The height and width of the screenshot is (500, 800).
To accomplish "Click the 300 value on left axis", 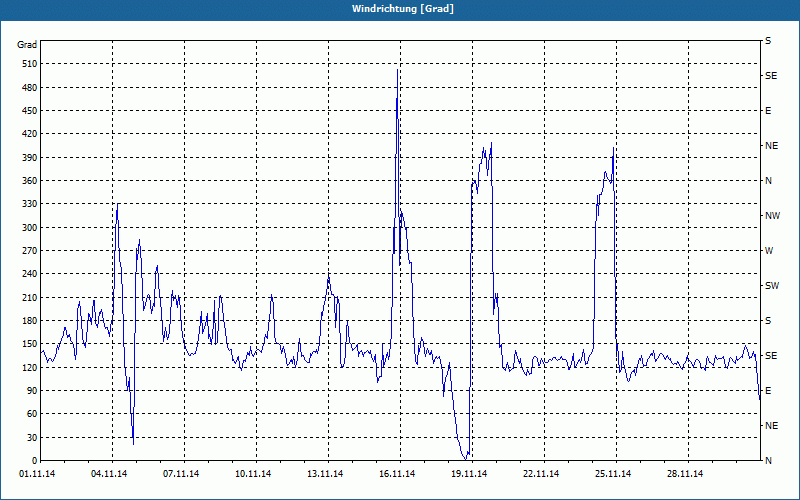I will click(31, 228).
